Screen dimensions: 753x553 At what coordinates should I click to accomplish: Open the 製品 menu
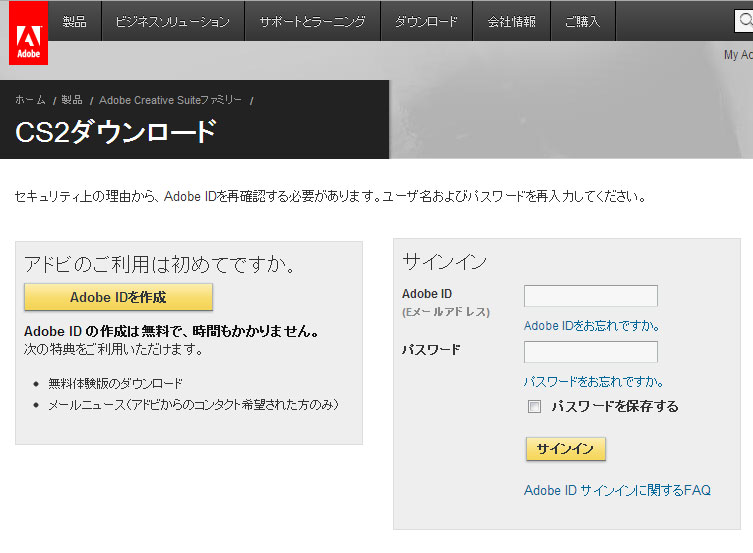[74, 21]
